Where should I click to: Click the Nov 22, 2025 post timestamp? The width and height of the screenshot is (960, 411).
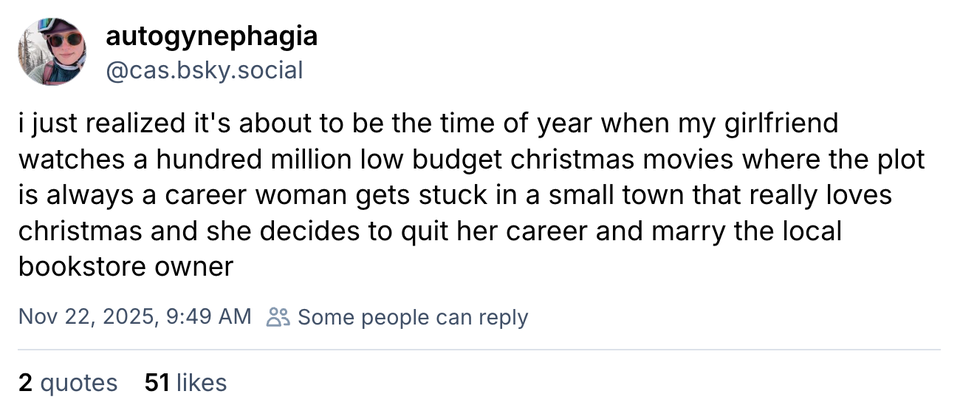pyautogui.click(x=134, y=318)
